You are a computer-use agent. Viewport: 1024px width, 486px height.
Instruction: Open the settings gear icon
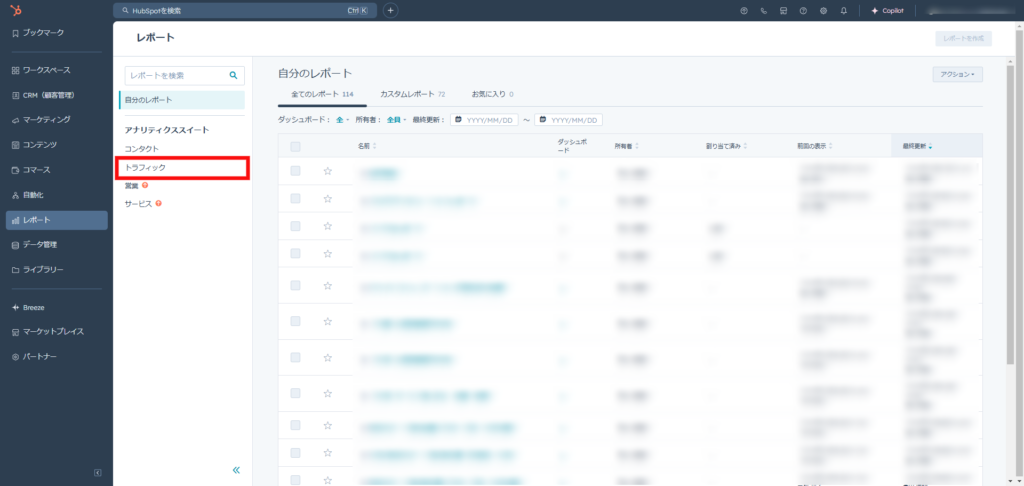pos(823,10)
